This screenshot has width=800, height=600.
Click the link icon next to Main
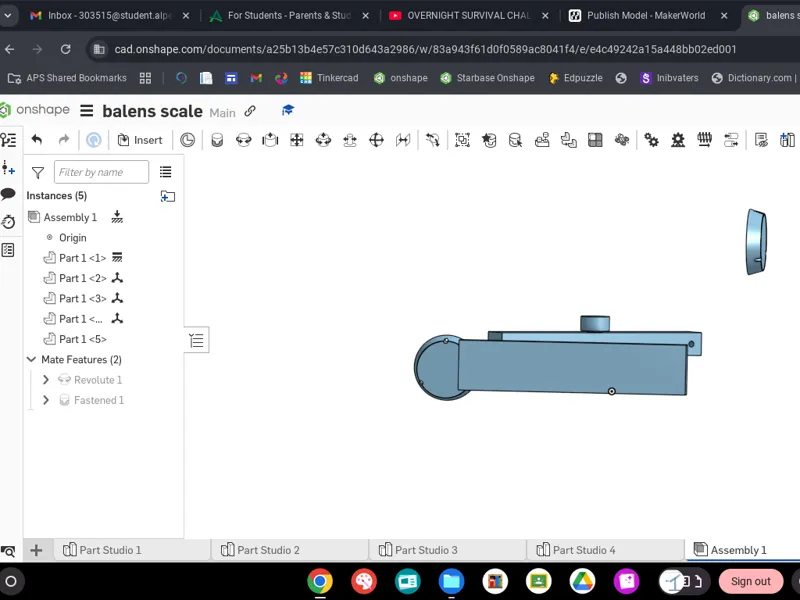[249, 111]
